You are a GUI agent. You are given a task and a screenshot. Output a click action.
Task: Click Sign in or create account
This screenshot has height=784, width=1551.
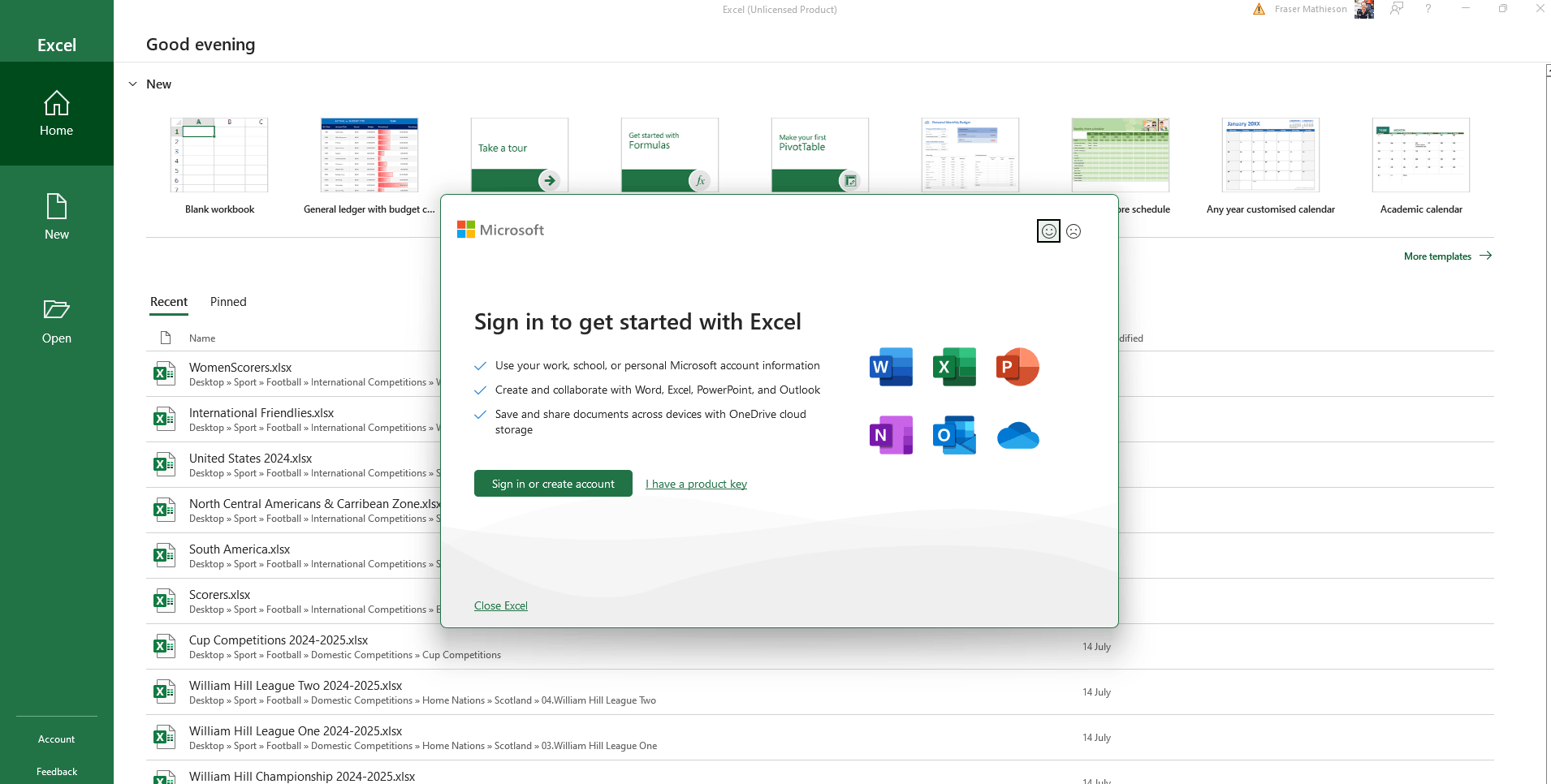click(553, 484)
